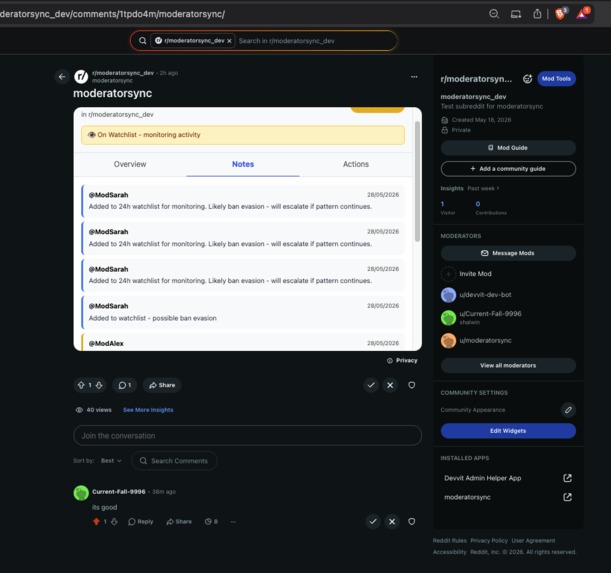Screen dimensions: 611x573
Task: Open Brave Shields icon
Action: pos(561,14)
